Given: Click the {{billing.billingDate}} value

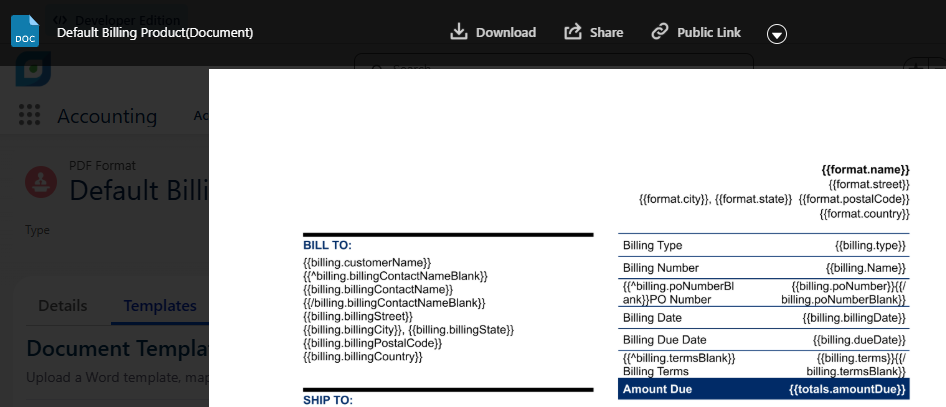Looking at the screenshot, I should click(x=854, y=318).
